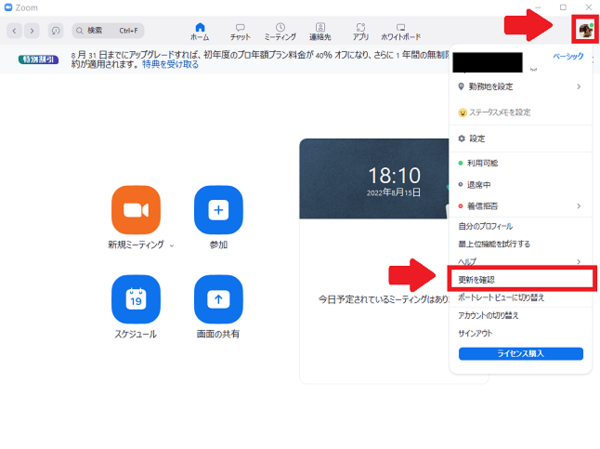Screen dimensions: 600x449
Task: Open the 連絡先 contacts icon
Action: (320, 30)
